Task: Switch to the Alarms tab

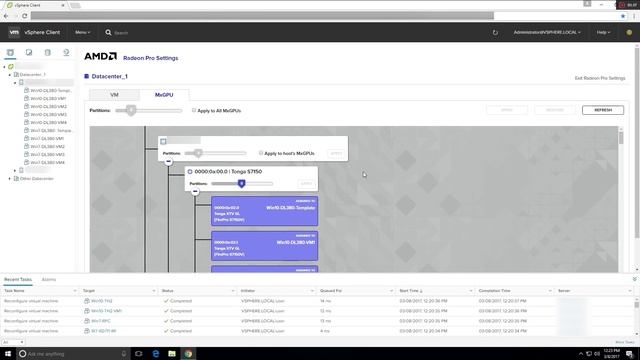Action: coord(49,280)
